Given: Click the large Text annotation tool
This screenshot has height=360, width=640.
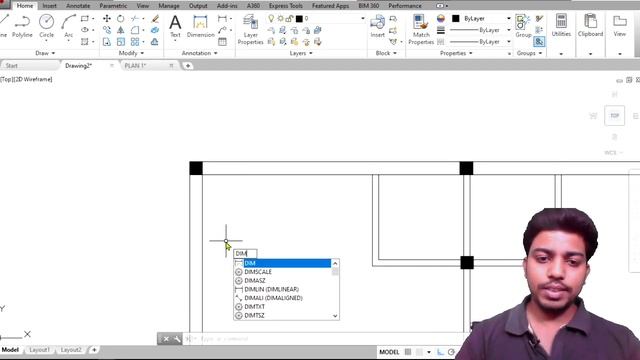Looking at the screenshot, I should [175, 26].
